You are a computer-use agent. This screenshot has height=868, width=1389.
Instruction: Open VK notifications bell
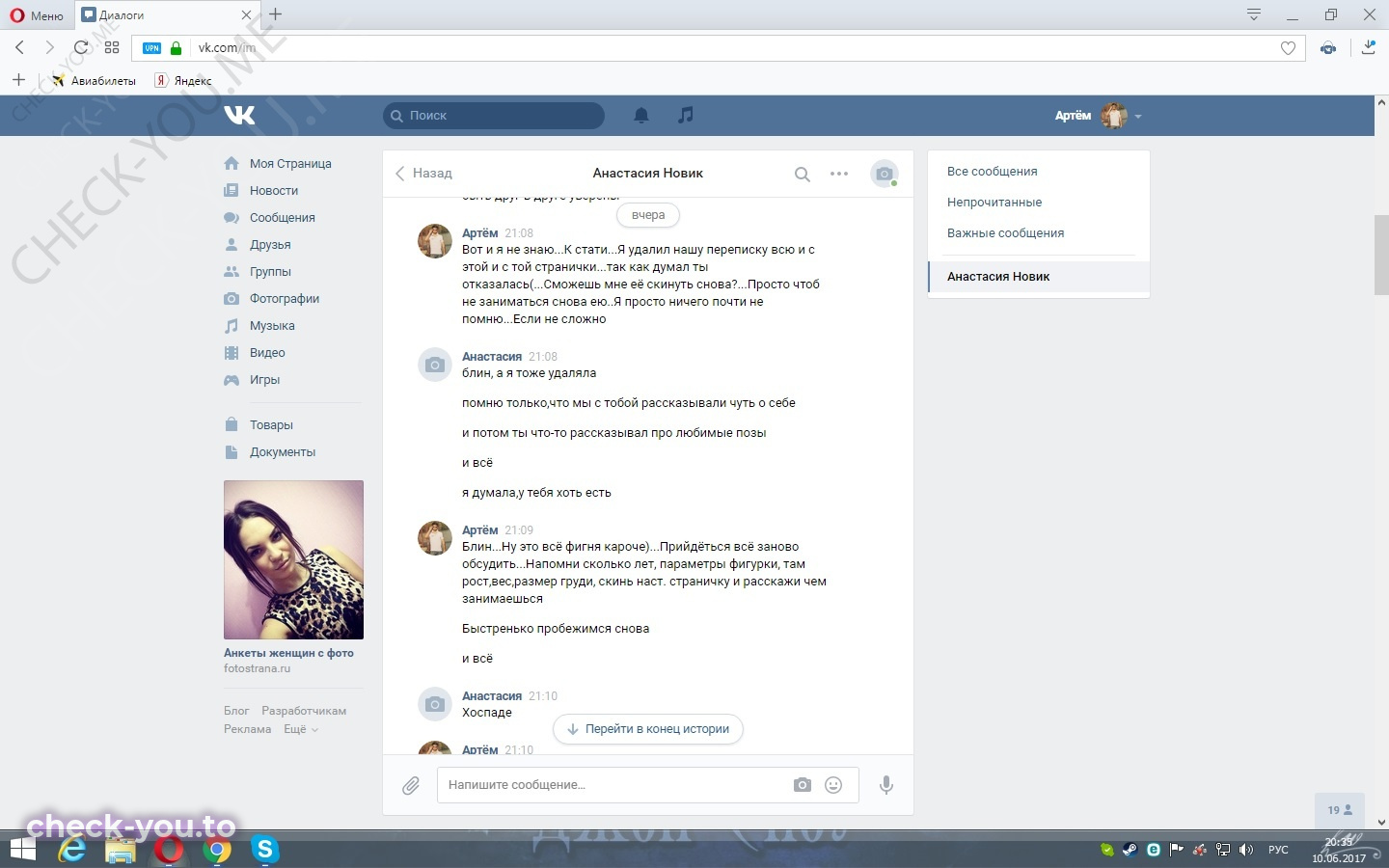click(x=641, y=116)
